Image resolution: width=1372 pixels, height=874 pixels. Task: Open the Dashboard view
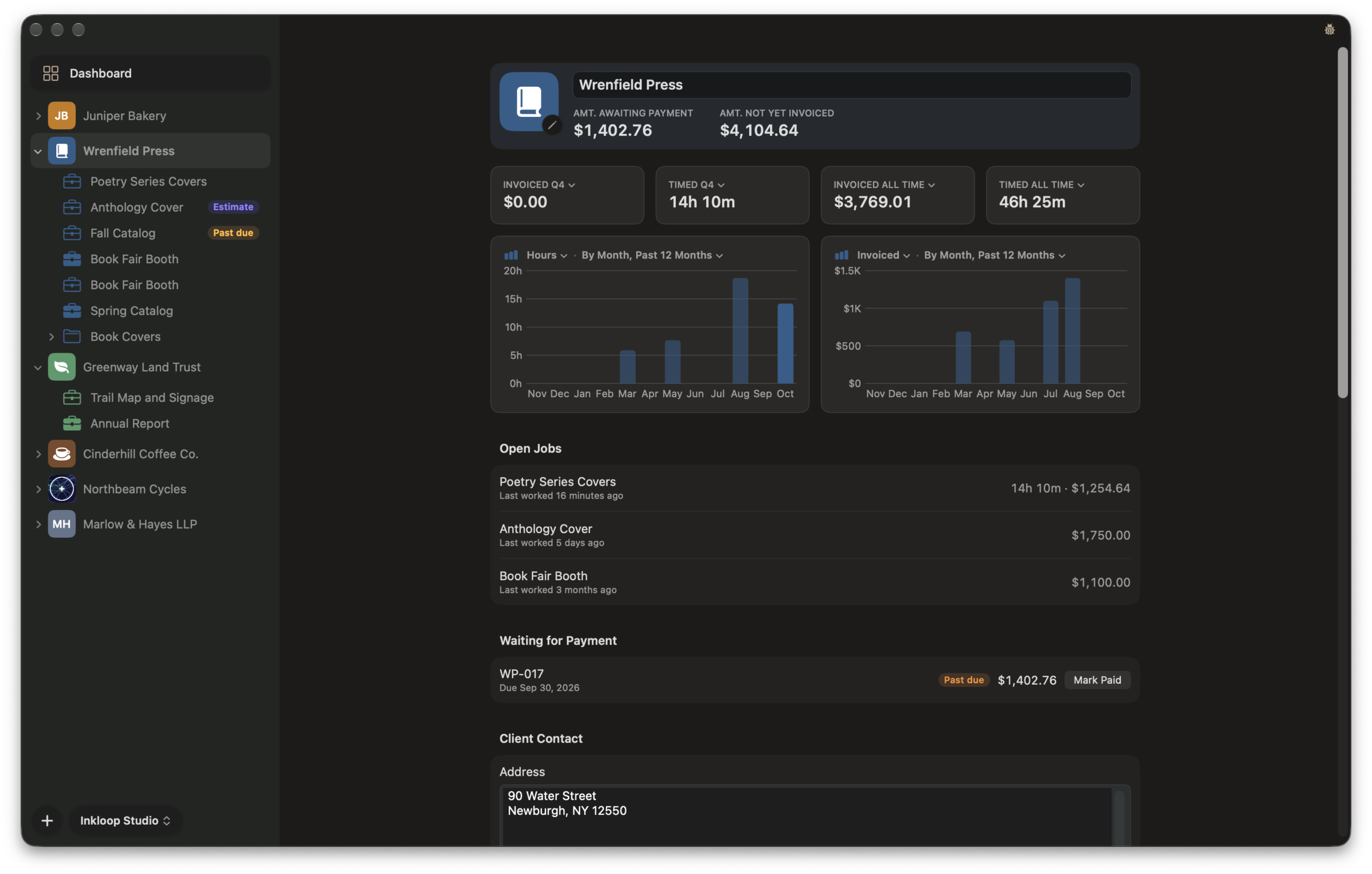point(150,73)
